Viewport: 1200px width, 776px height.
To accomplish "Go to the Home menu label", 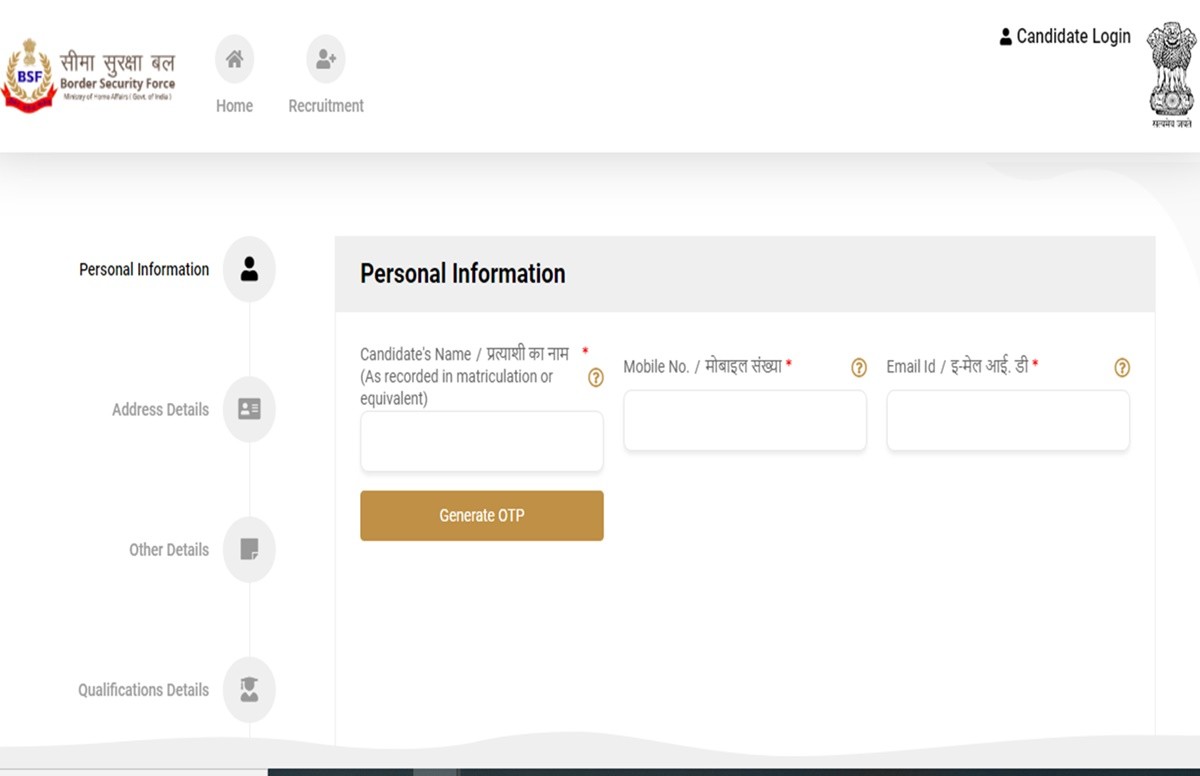I will point(234,106).
